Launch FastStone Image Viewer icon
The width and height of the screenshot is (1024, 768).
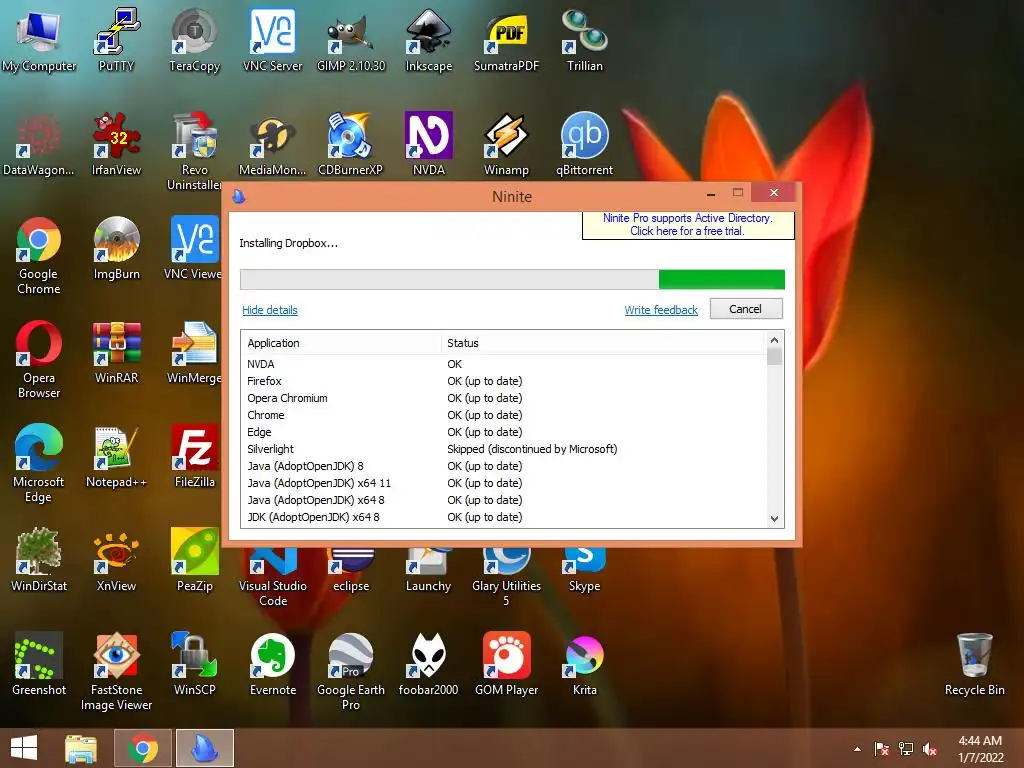click(x=116, y=672)
